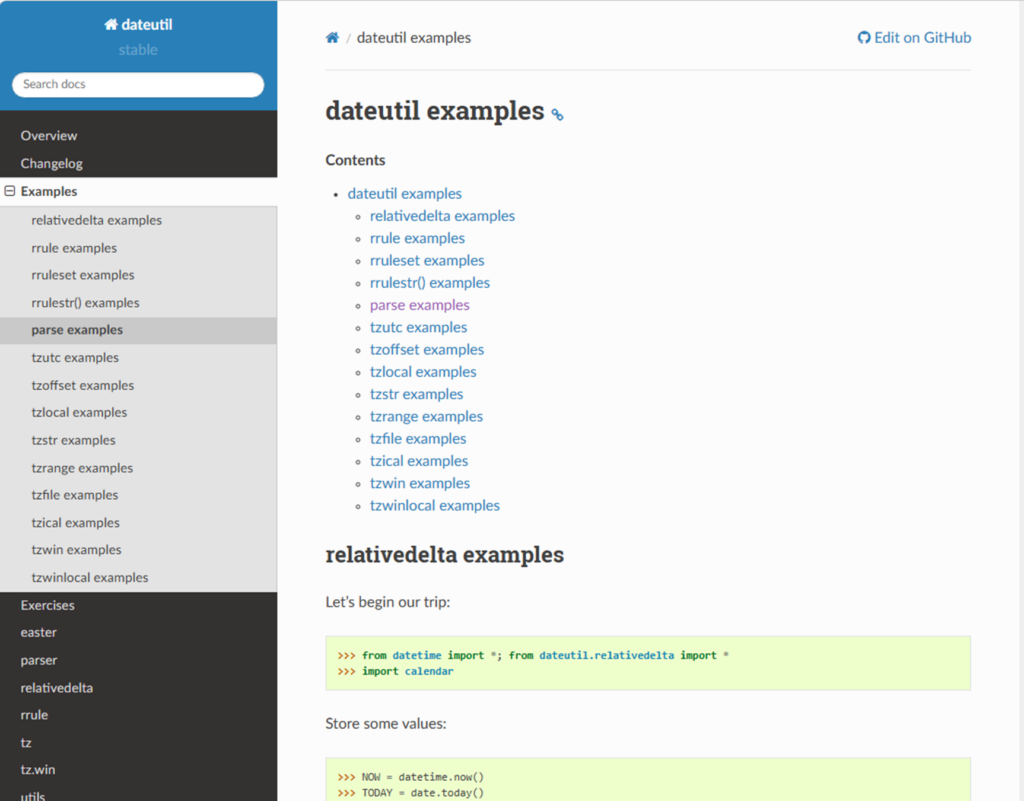Open relativedelta module page in dark sidebar

[x=57, y=687]
